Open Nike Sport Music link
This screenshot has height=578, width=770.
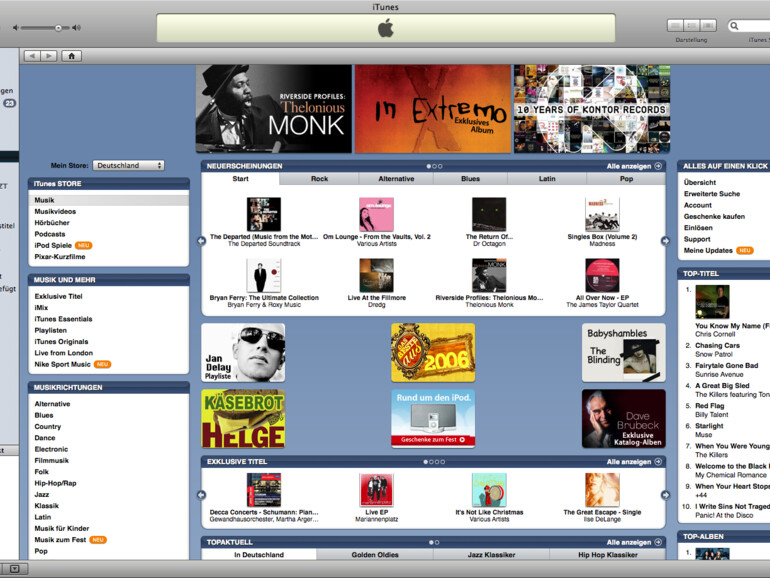pyautogui.click(x=62, y=364)
